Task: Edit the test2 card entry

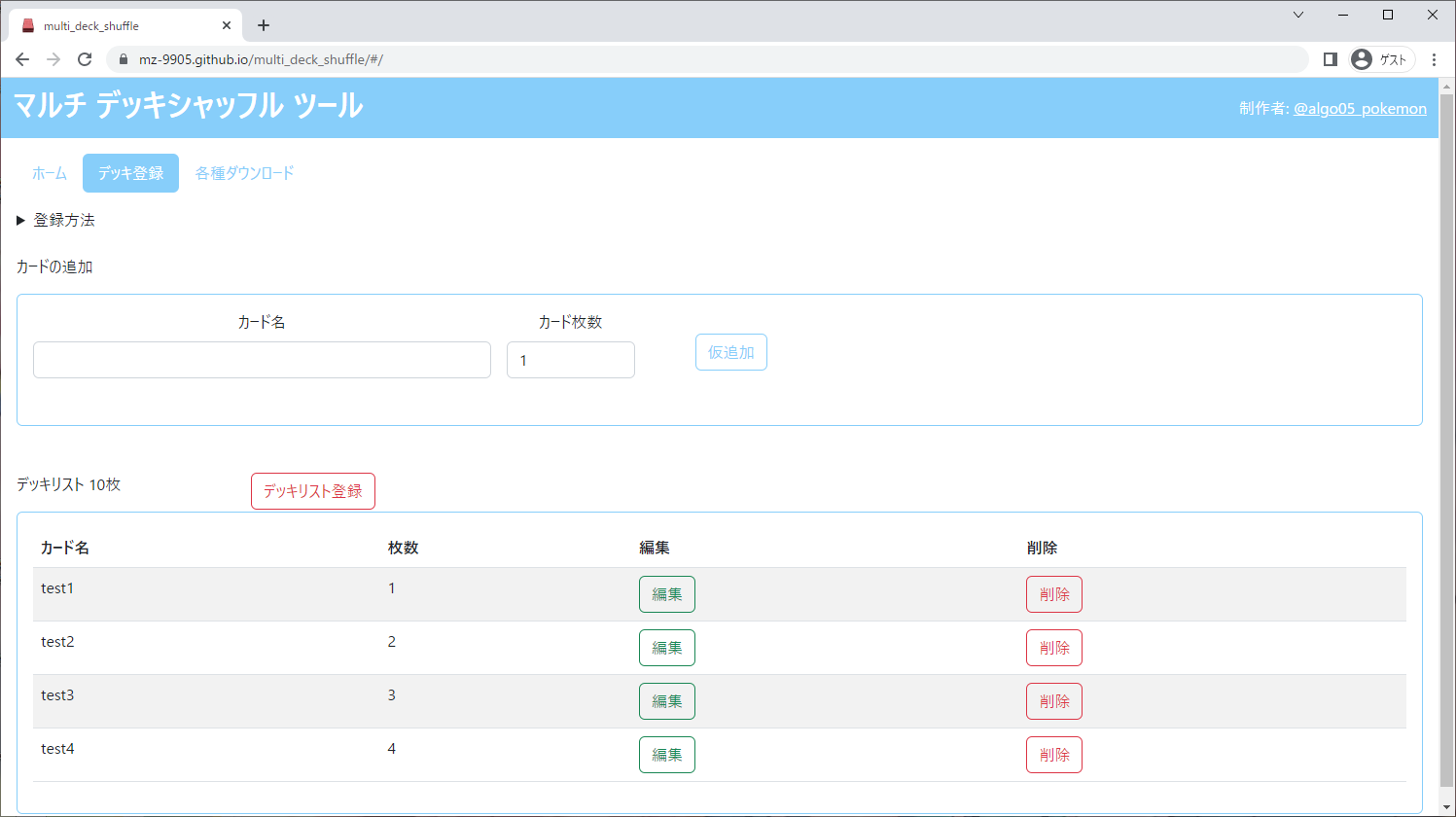Action: pyautogui.click(x=666, y=647)
